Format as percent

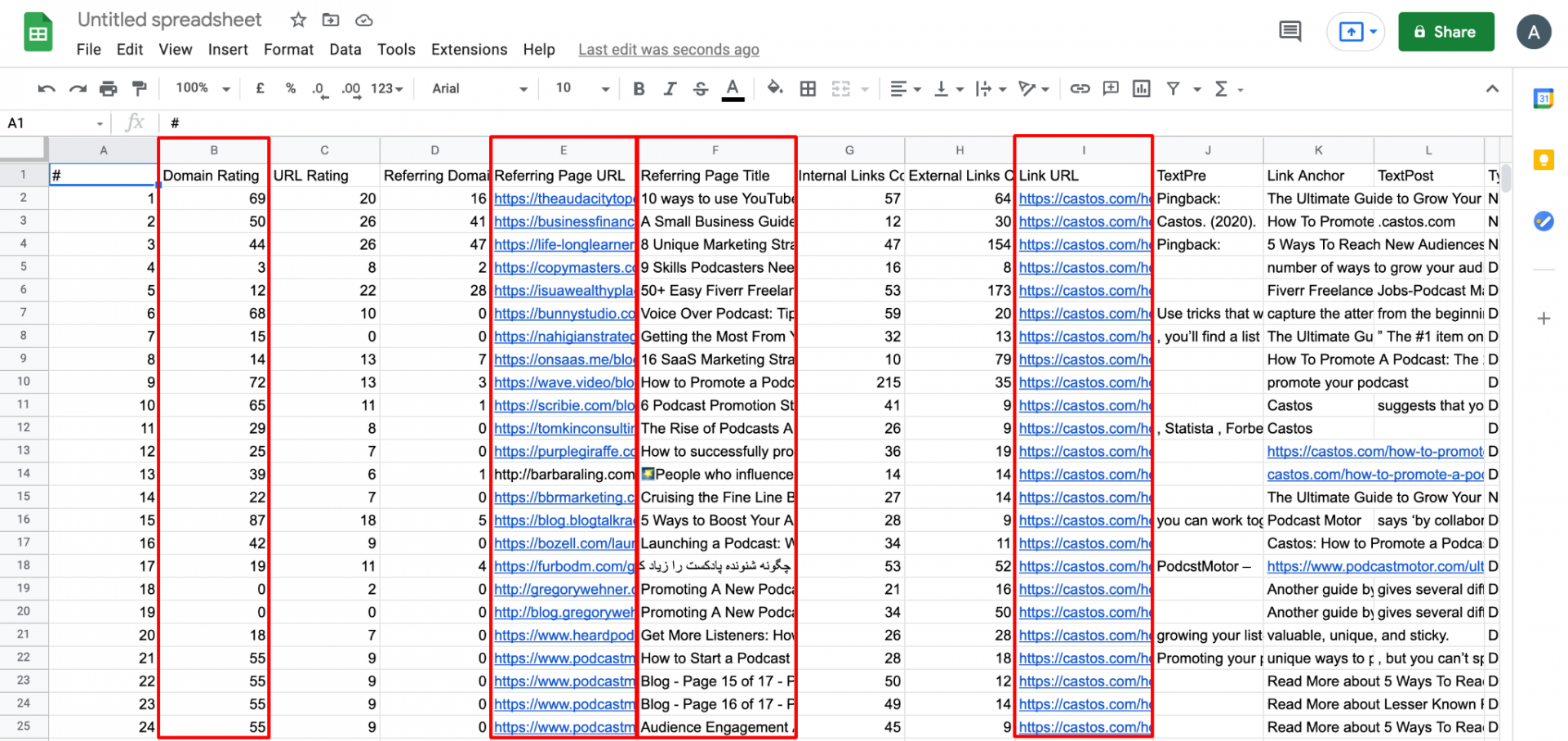[291, 88]
